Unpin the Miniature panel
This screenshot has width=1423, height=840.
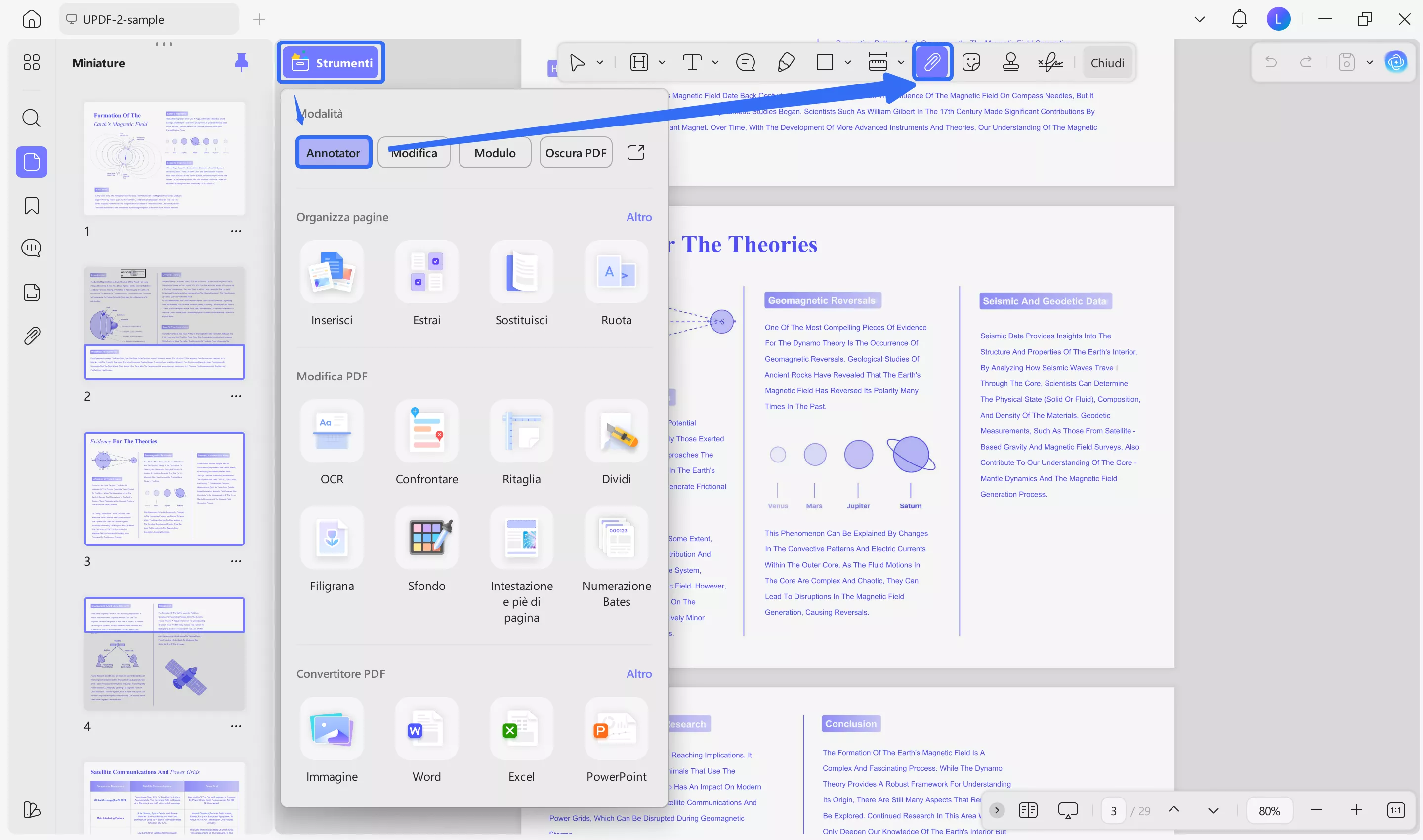pyautogui.click(x=242, y=62)
